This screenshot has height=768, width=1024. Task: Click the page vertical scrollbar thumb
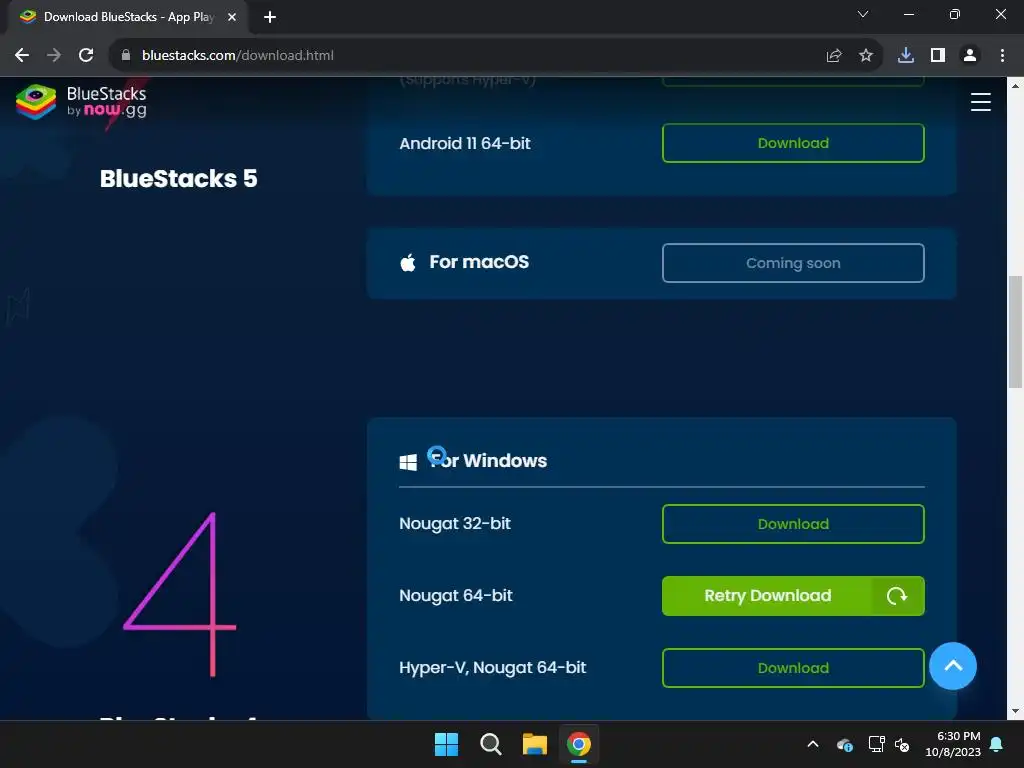pyautogui.click(x=1016, y=332)
